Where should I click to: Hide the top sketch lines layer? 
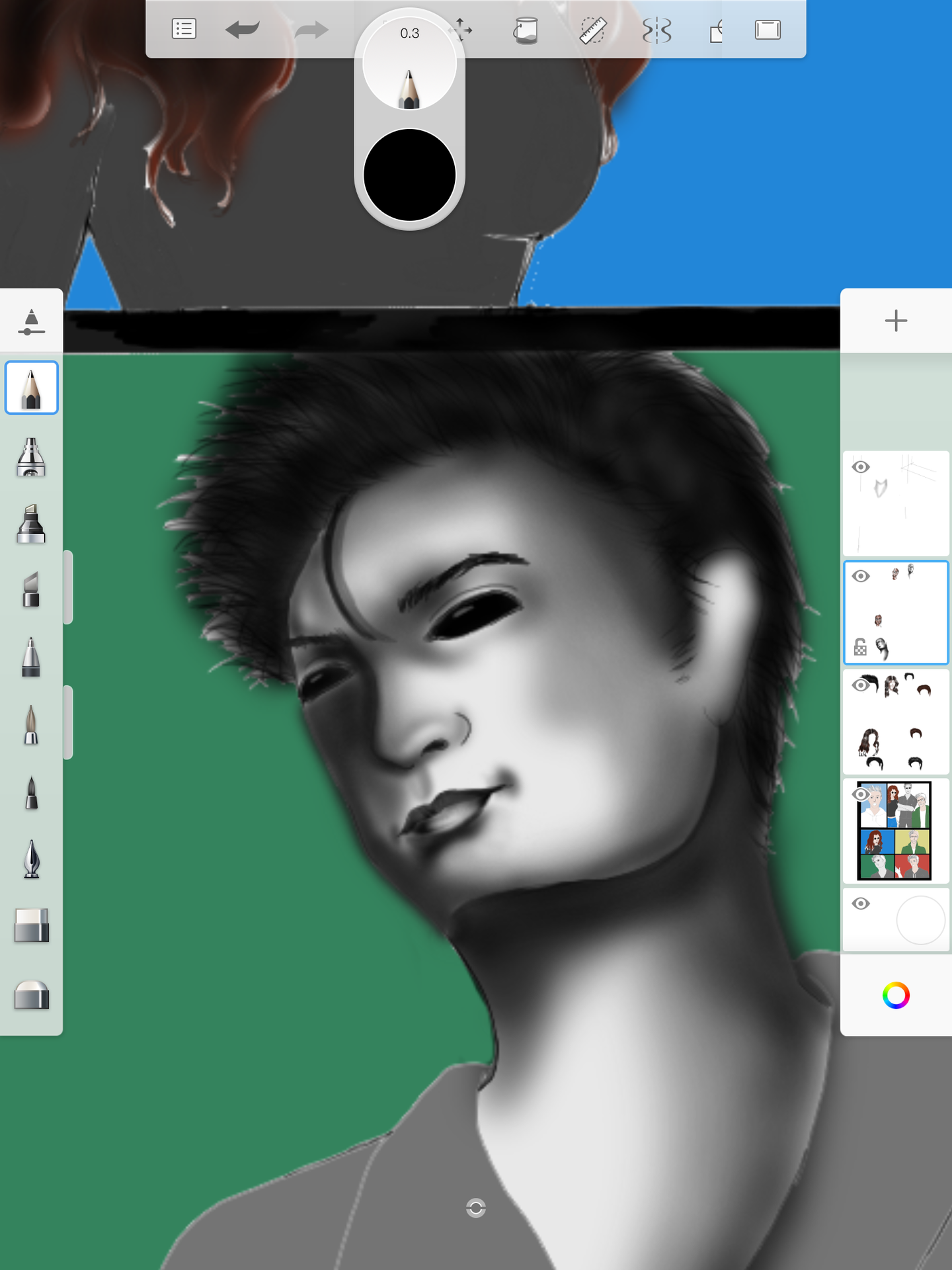[860, 467]
